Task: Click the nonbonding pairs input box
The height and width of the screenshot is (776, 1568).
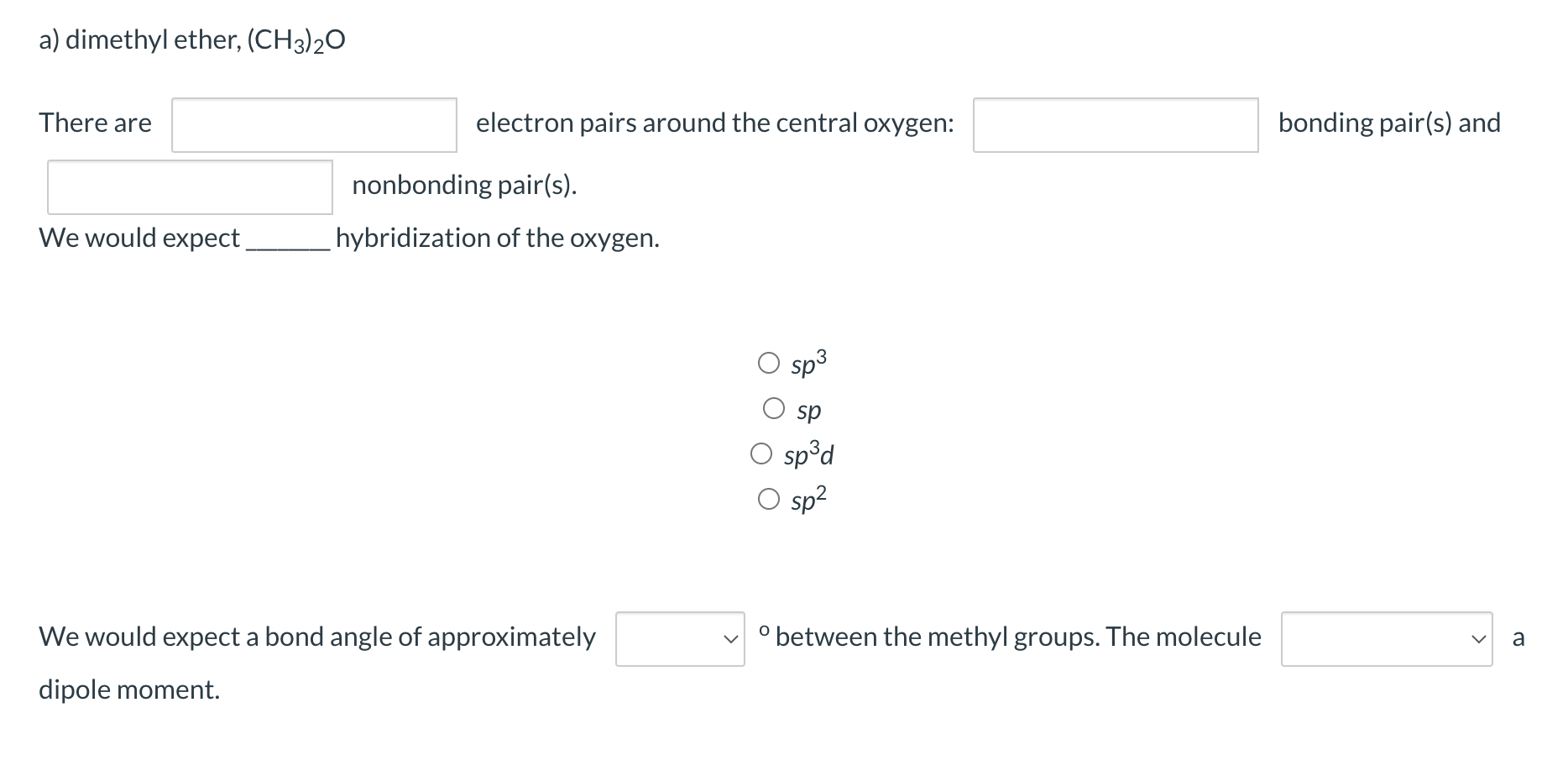Action: coord(188,186)
